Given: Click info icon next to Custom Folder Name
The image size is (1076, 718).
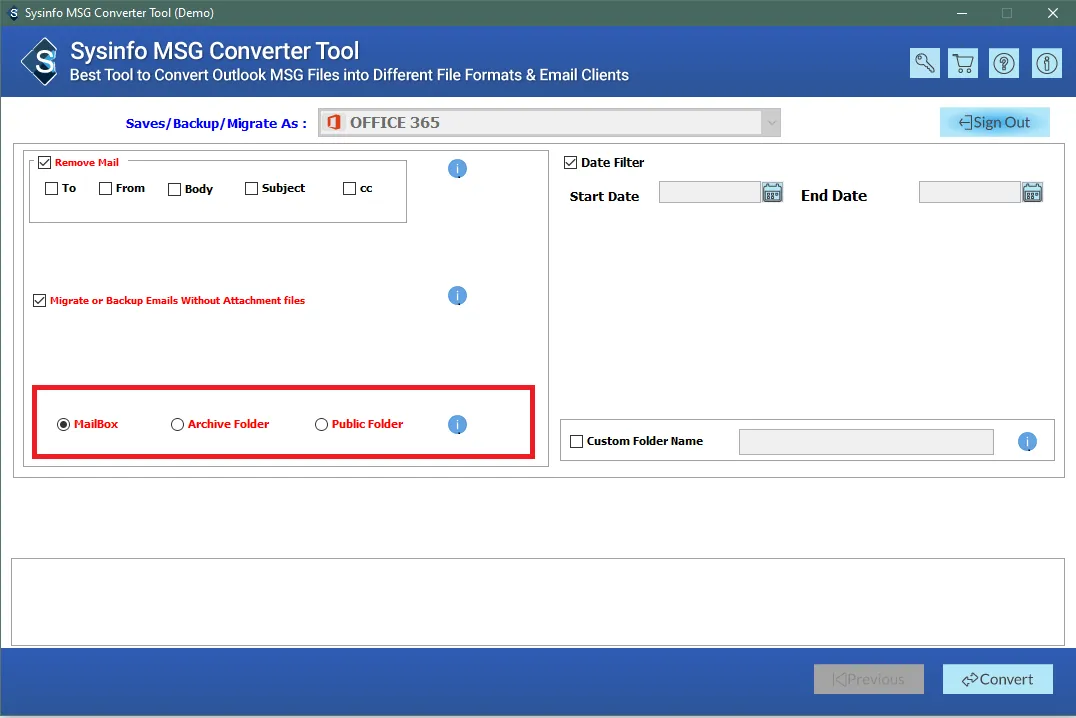Looking at the screenshot, I should 1027,441.
